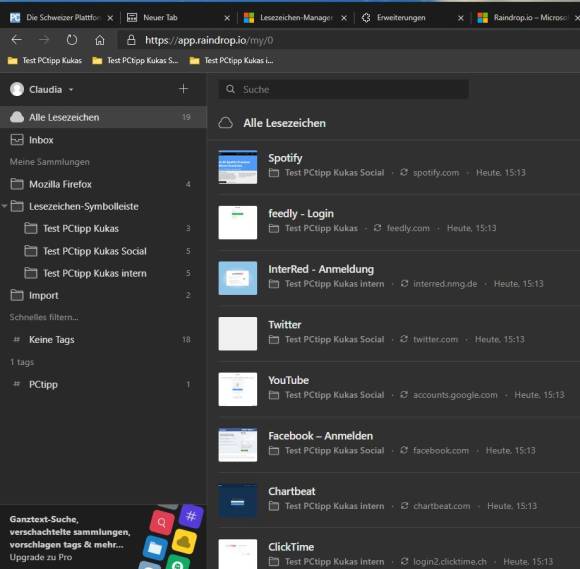Open the feedly - Login bookmark title
Screen dimensions: 580x569
[301, 213]
